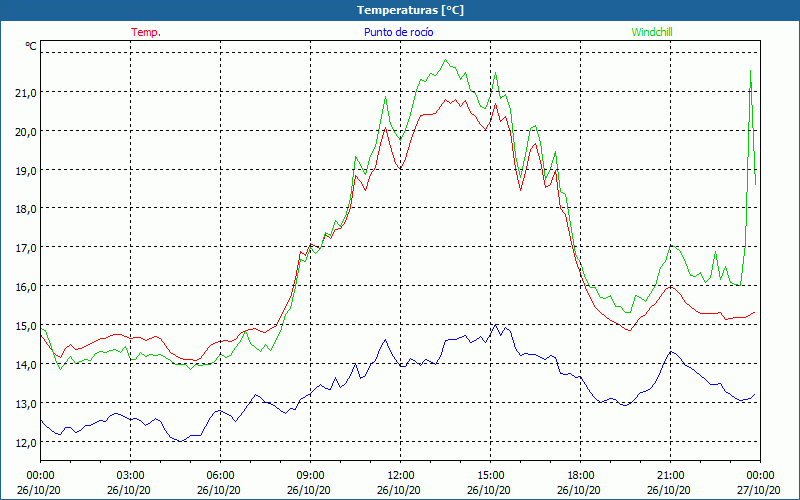Click the 27/10/20 date label

click(759, 490)
